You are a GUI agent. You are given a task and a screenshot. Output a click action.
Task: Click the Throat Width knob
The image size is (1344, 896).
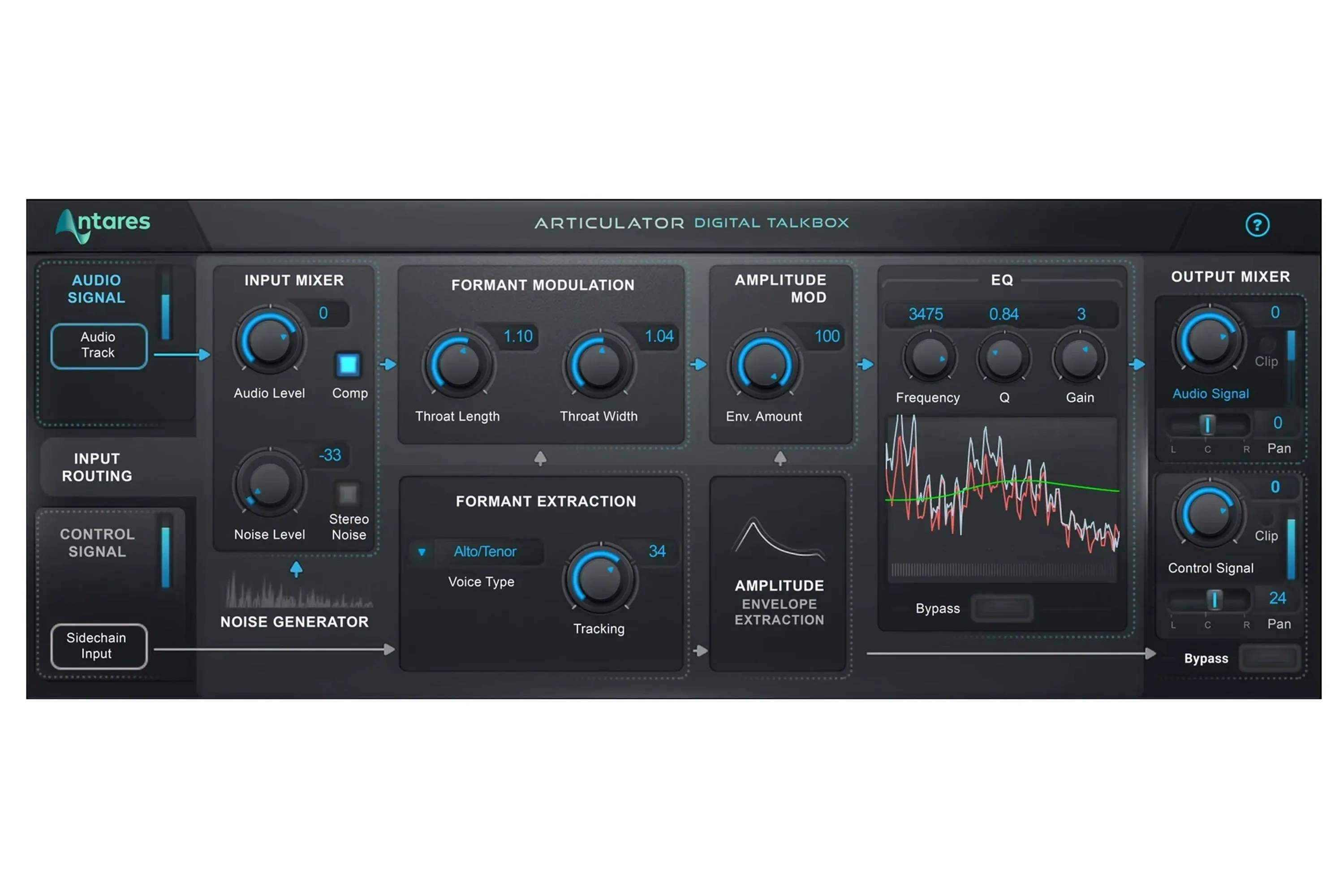599,364
